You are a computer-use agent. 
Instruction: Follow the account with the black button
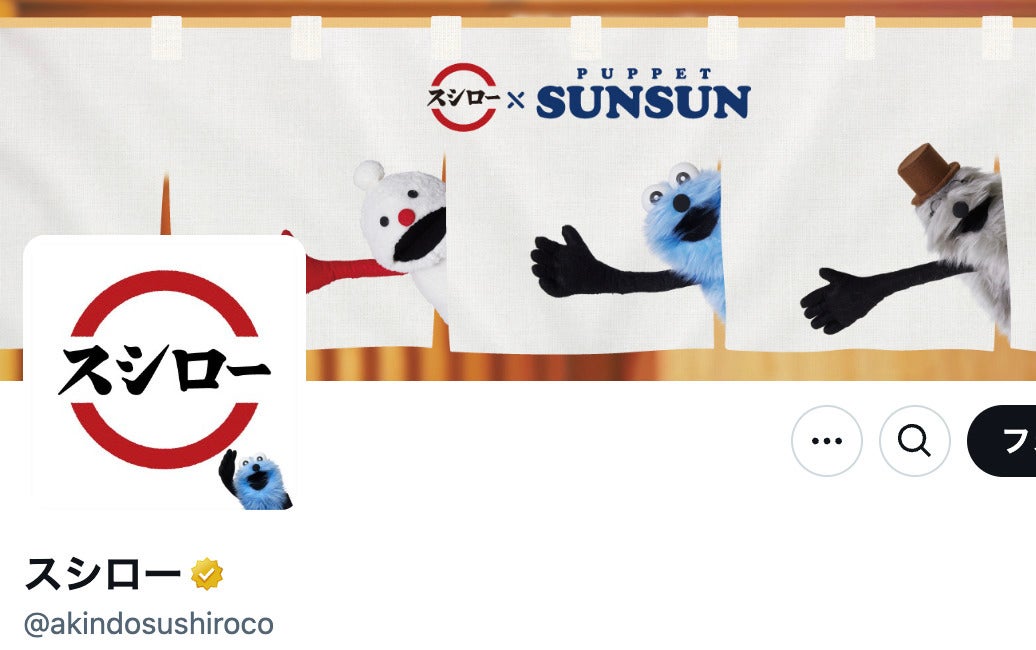[x=1002, y=441]
